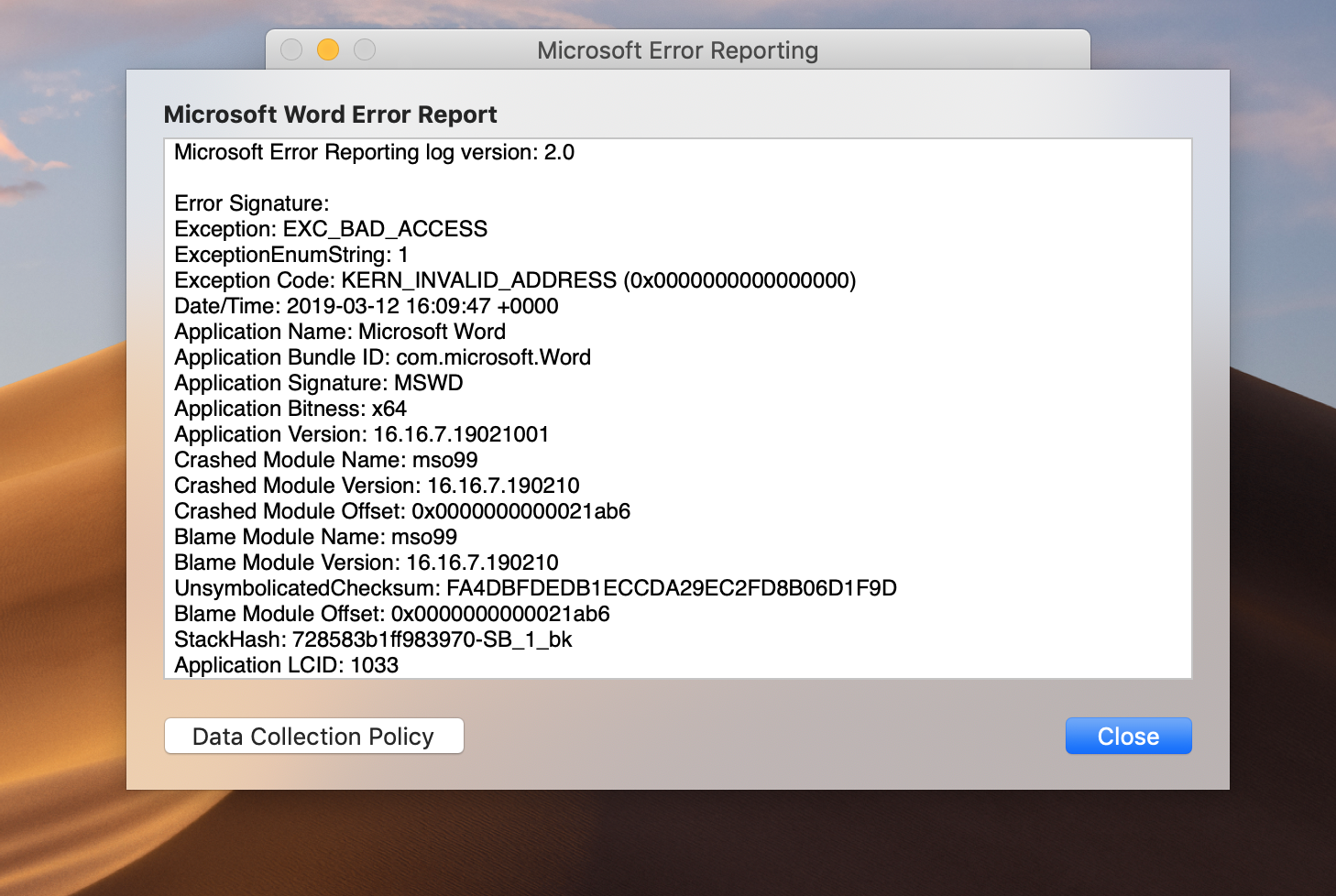Click the Date/Time 2019-03-12 line
The height and width of the screenshot is (896, 1336).
tap(367, 306)
